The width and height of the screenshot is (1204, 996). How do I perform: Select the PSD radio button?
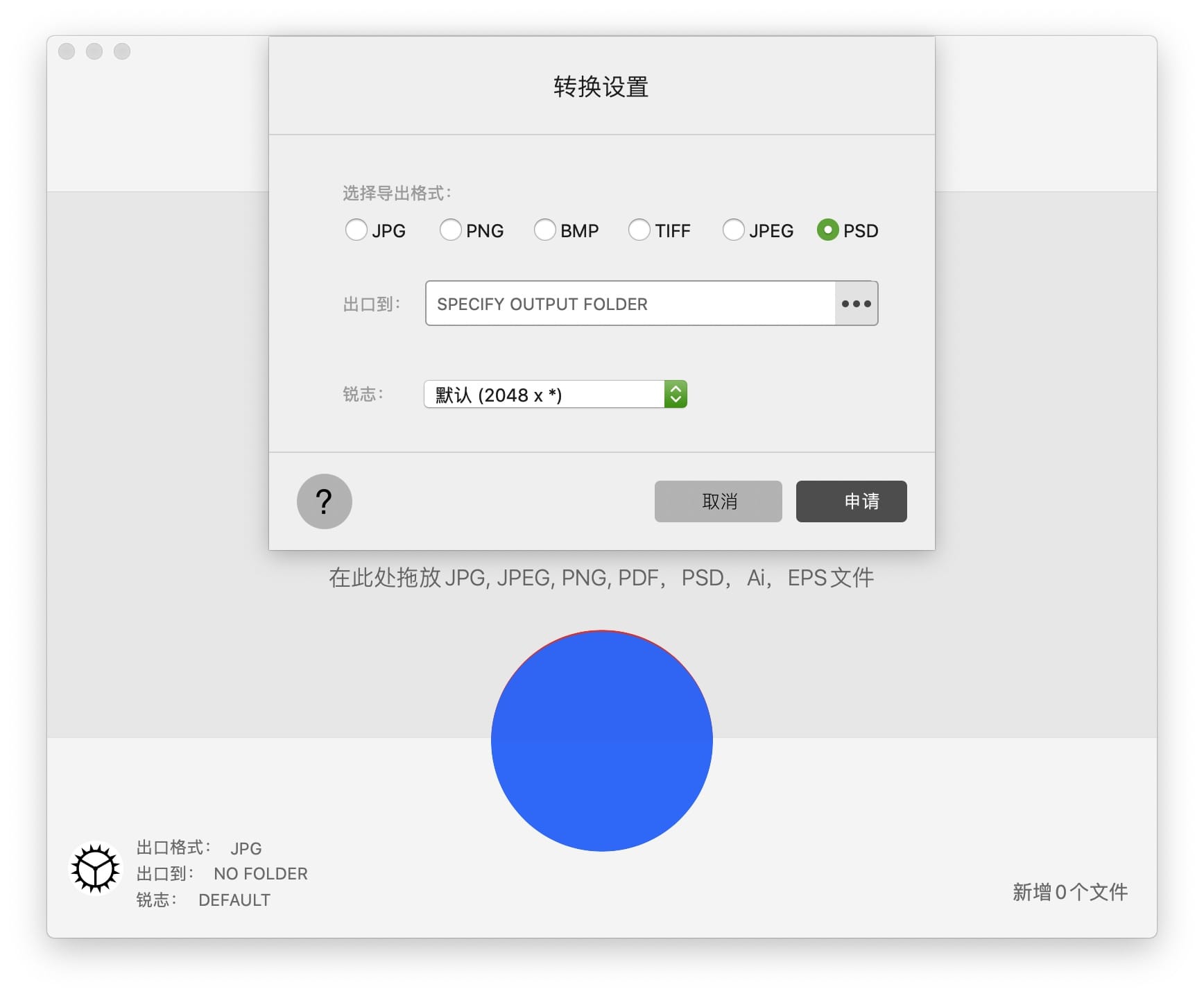tap(828, 230)
